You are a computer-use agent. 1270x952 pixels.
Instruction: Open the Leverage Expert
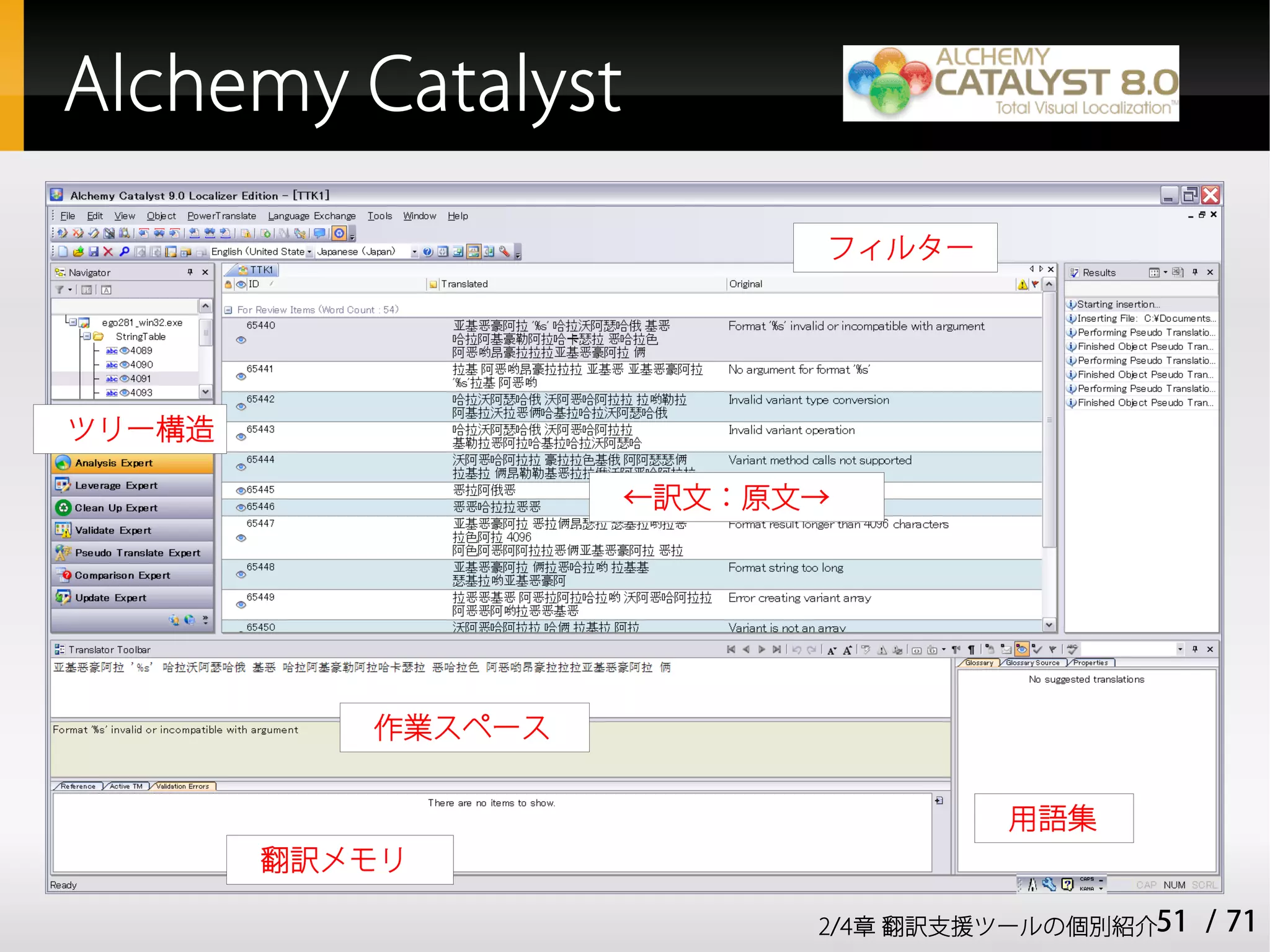[133, 485]
